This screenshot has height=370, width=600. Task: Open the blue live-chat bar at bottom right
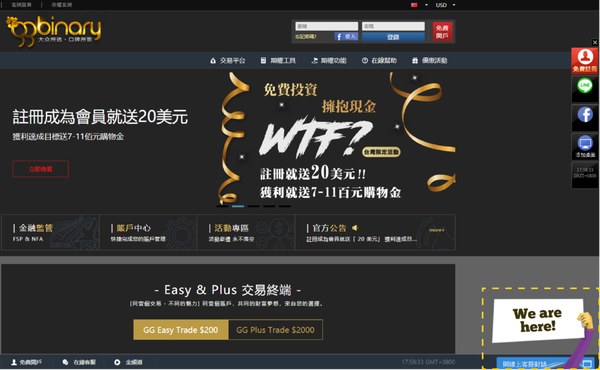pos(545,363)
